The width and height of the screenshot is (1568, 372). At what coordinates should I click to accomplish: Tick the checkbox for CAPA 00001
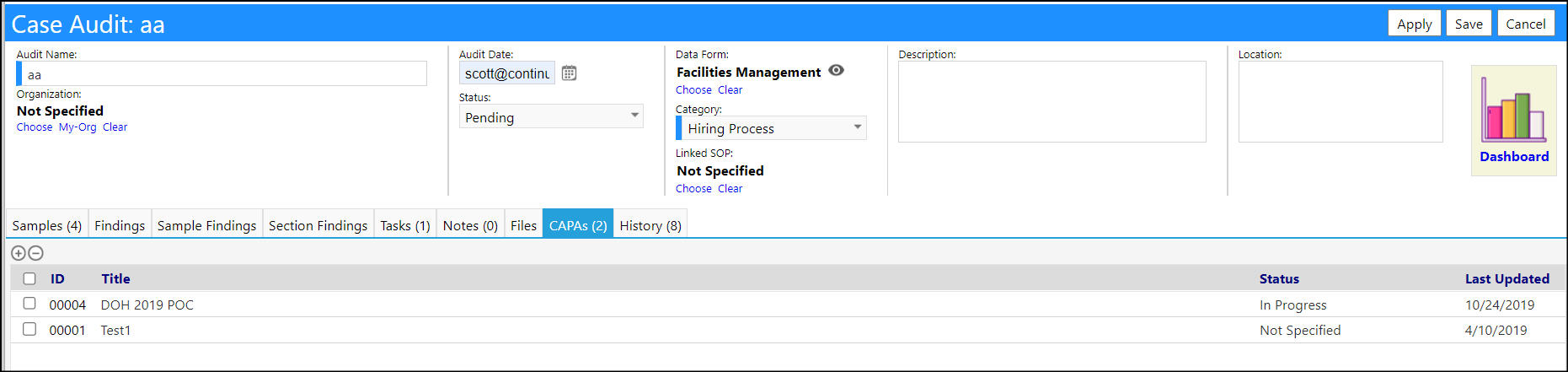29,329
